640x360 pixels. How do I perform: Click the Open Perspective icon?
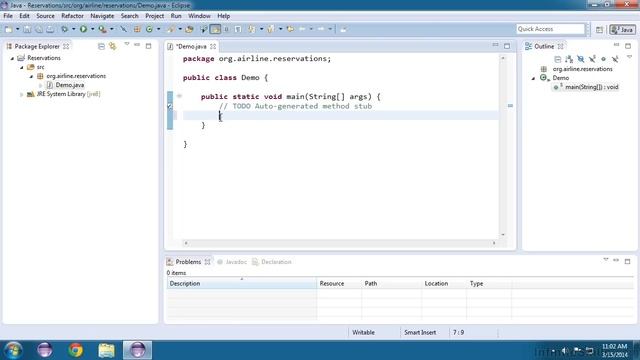(599, 29)
